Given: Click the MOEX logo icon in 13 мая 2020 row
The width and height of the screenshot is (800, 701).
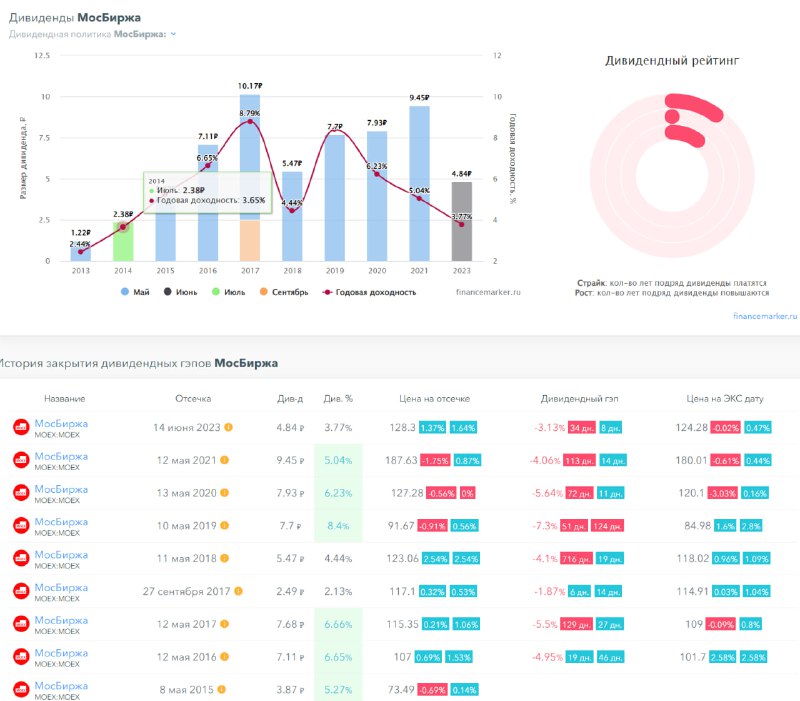Looking at the screenshot, I should pos(21,493).
